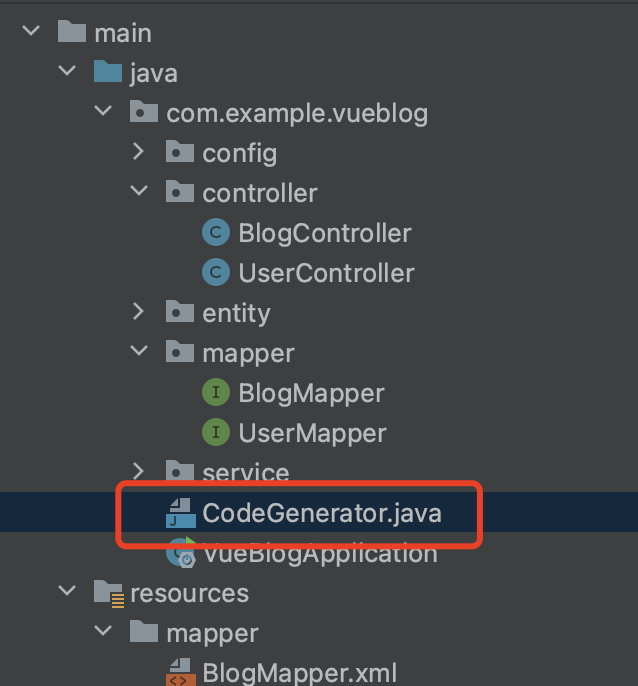Image resolution: width=638 pixels, height=686 pixels.
Task: Click the BlogMapper.xml file icon
Action: point(179,672)
